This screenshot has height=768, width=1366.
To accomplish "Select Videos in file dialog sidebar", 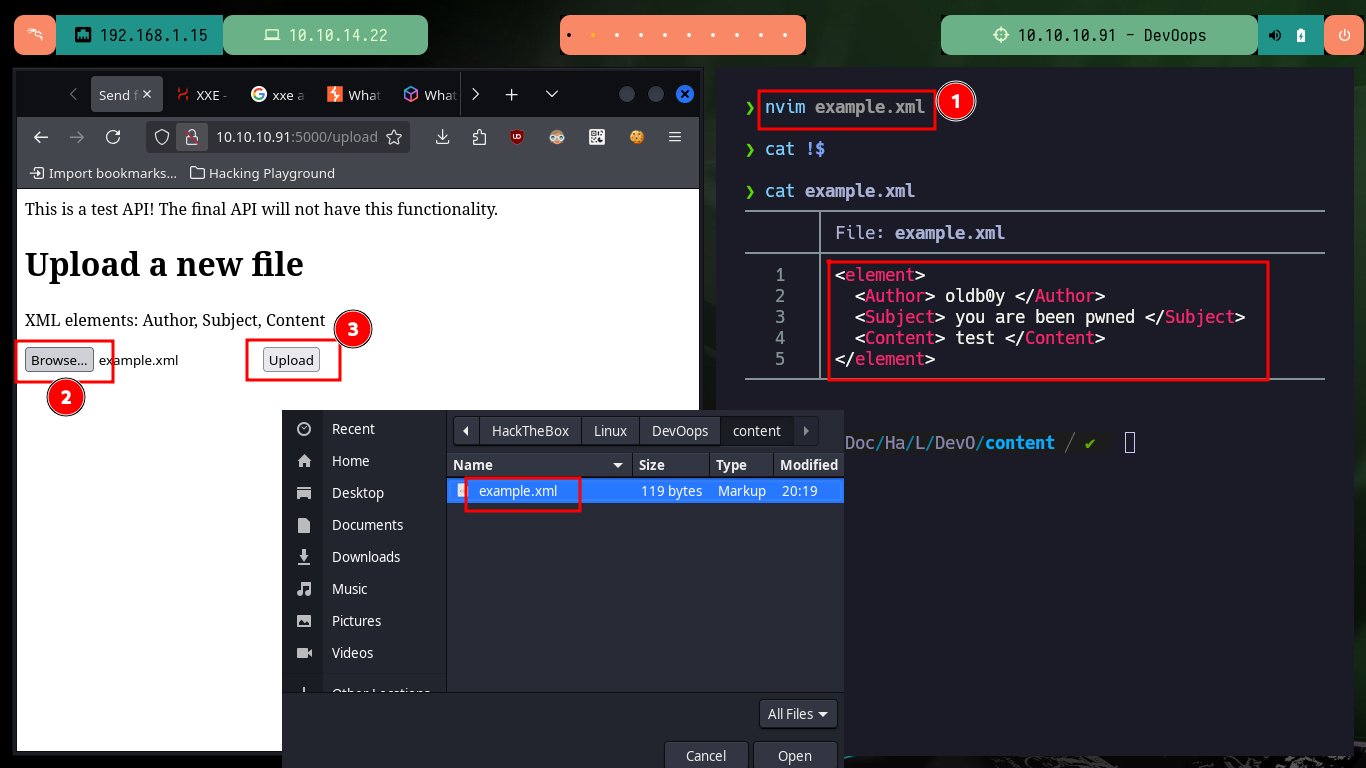I will [x=364, y=653].
